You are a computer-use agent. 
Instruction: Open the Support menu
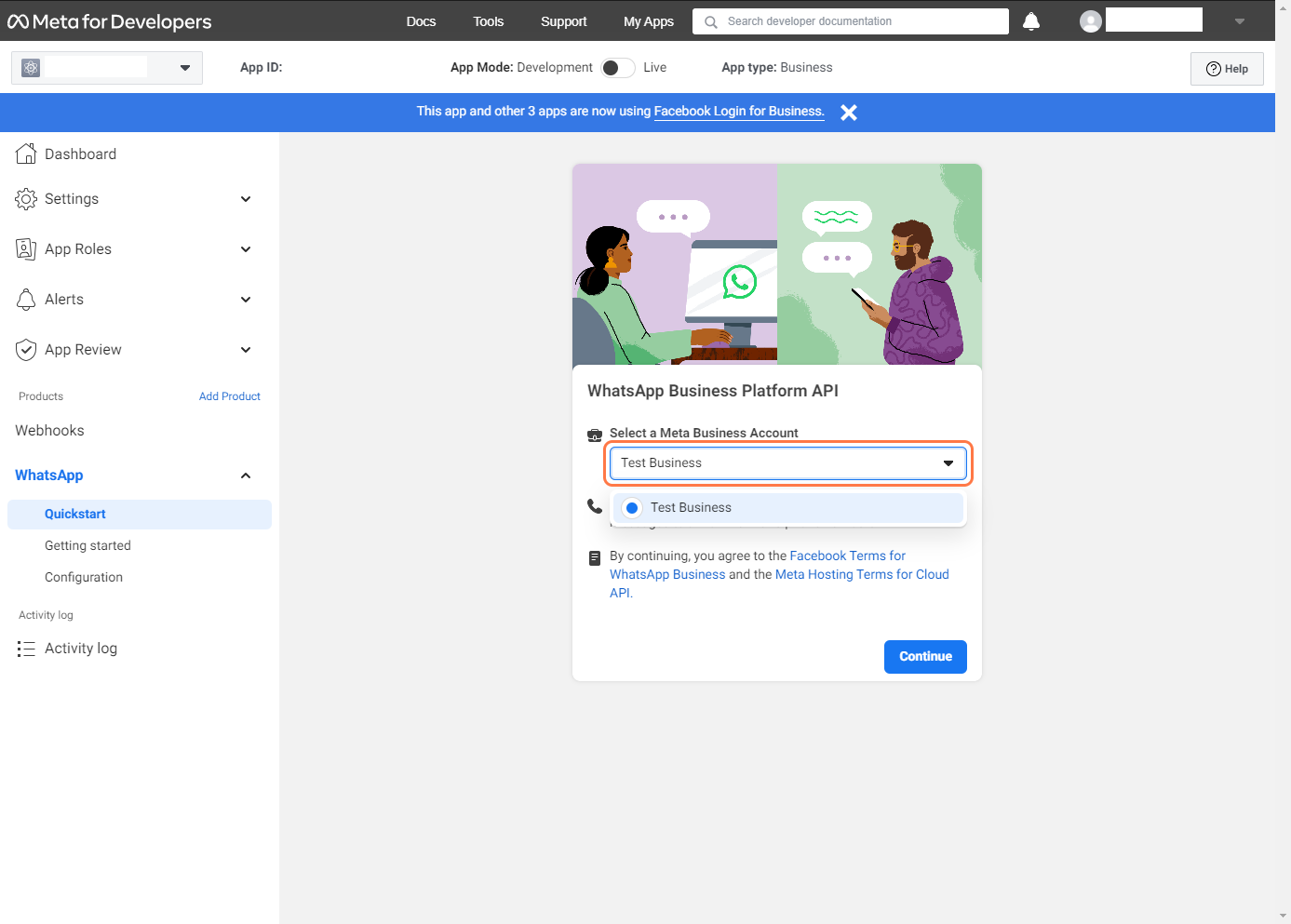click(x=563, y=21)
